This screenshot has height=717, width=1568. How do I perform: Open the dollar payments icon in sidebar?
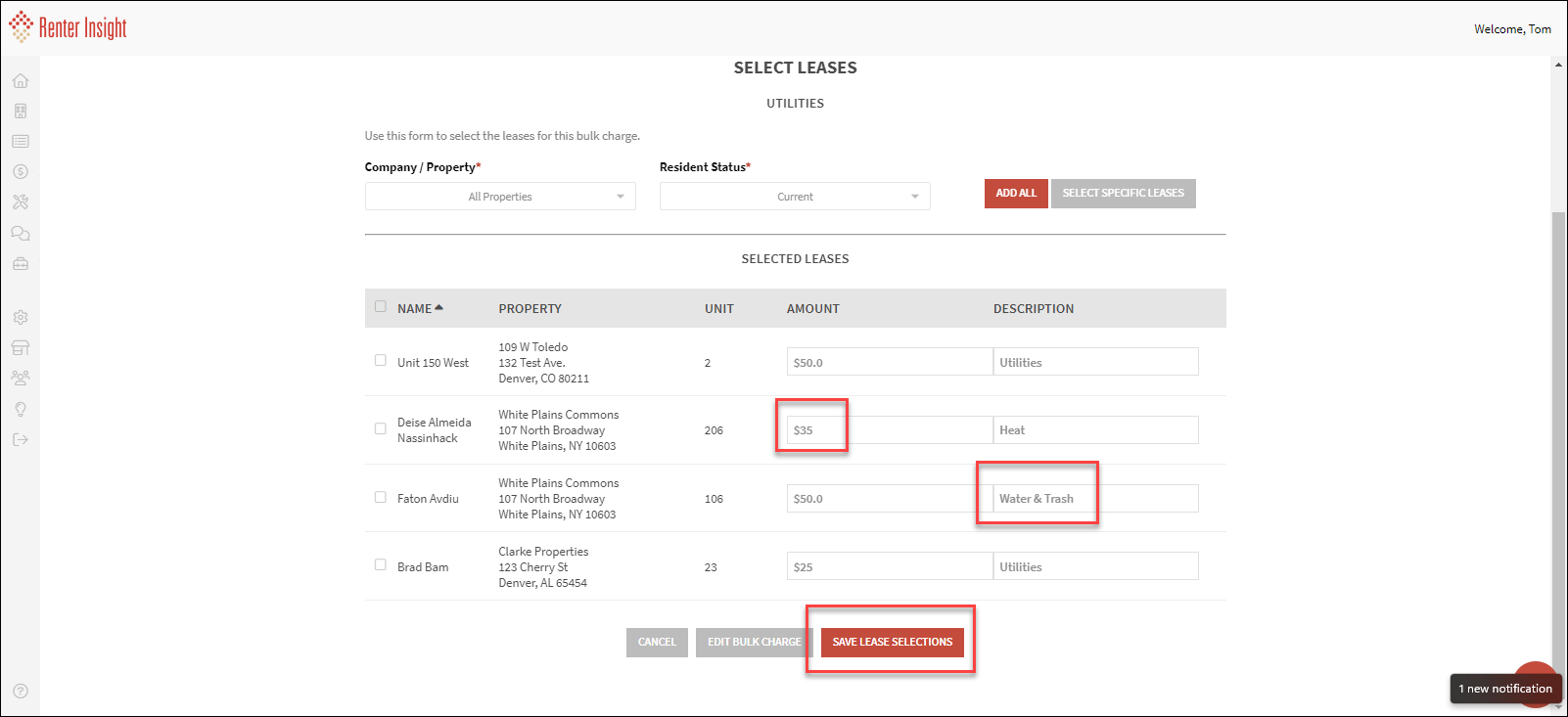pos(21,172)
